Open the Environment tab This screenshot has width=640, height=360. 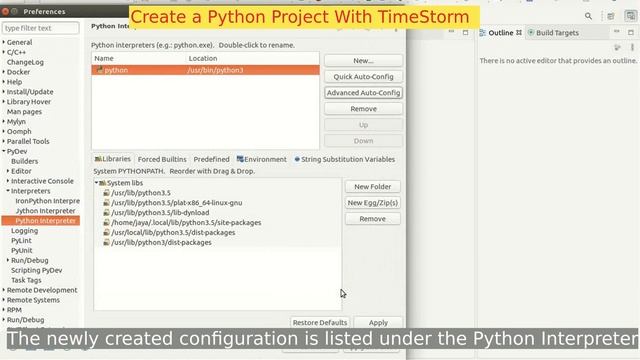262,159
